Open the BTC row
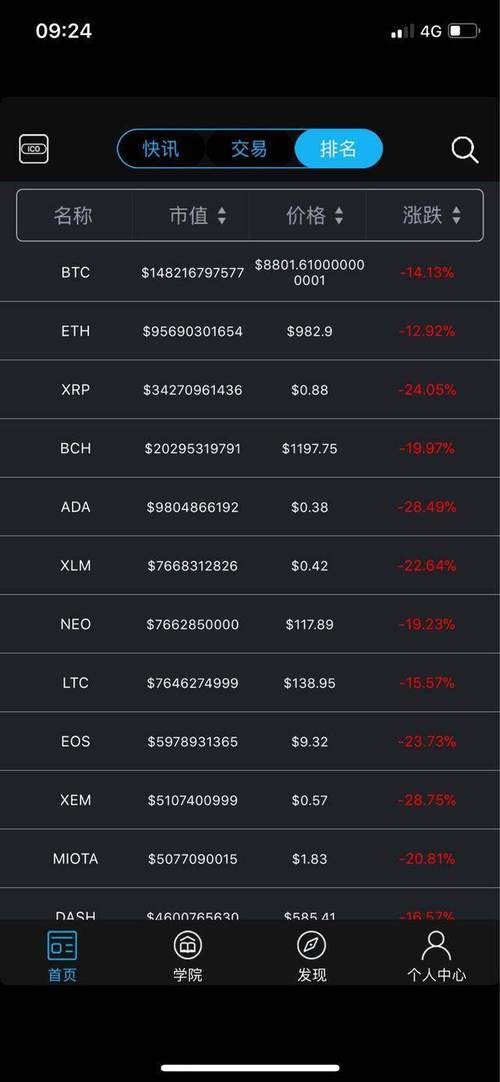The image size is (500, 1082). [250, 273]
